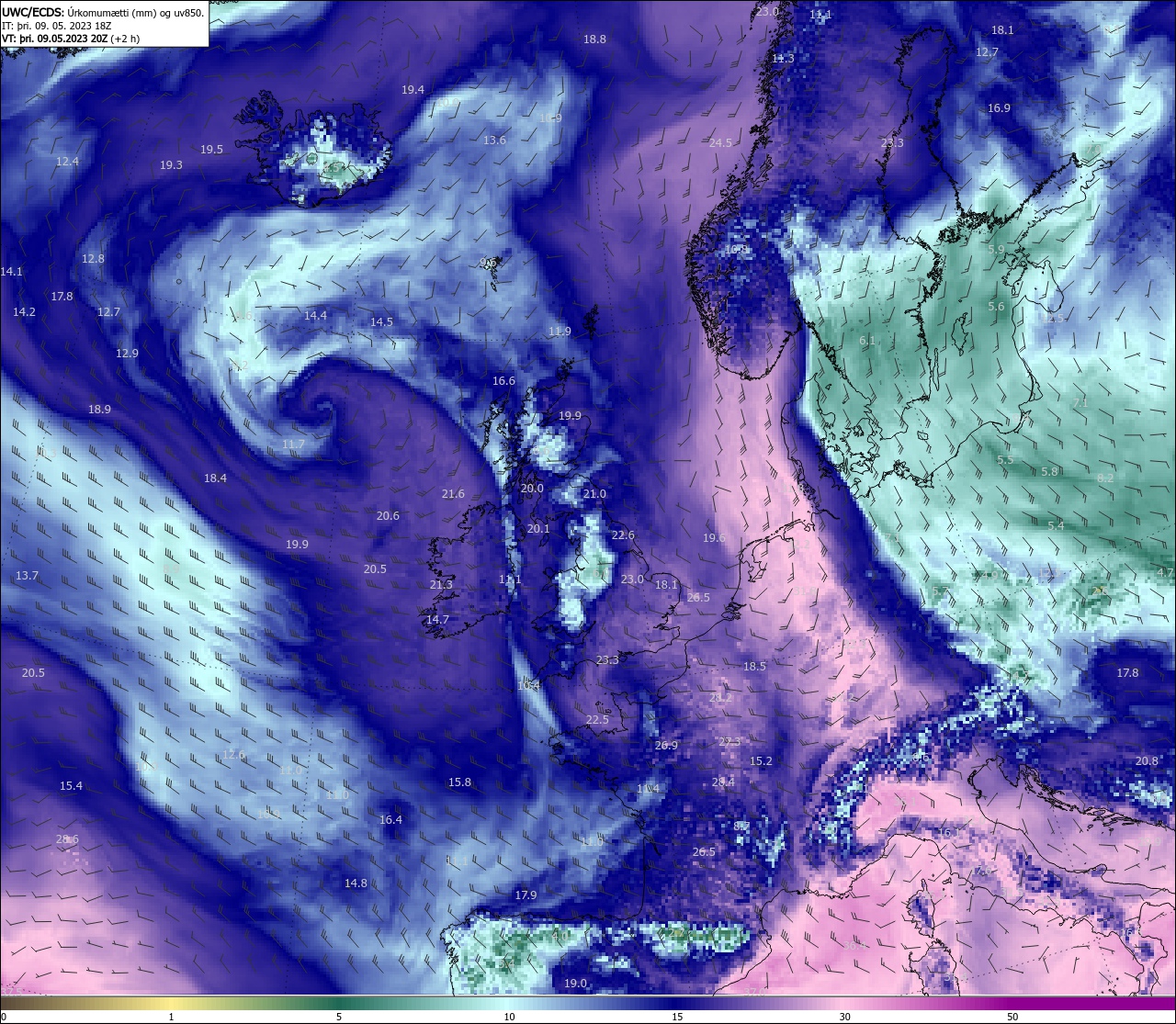Viewport: 1176px width, 1024px height.
Task: Click the map value 21.3
Action: click(441, 585)
